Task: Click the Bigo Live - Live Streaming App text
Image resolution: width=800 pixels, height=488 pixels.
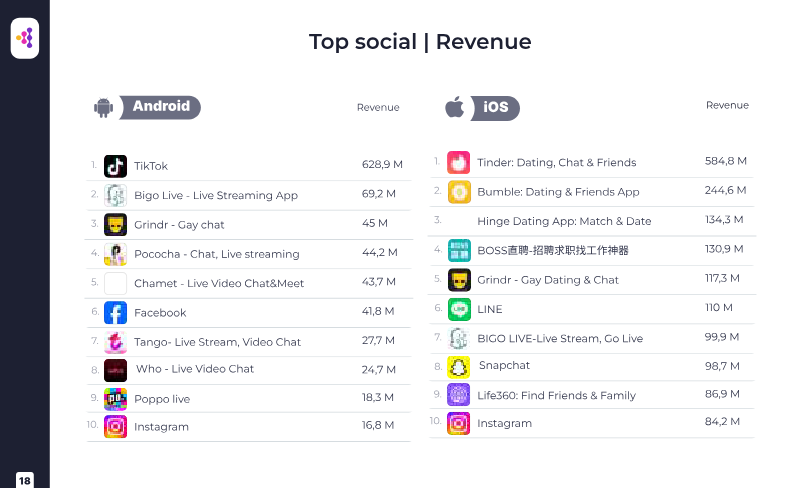Action: pyautogui.click(x=216, y=196)
